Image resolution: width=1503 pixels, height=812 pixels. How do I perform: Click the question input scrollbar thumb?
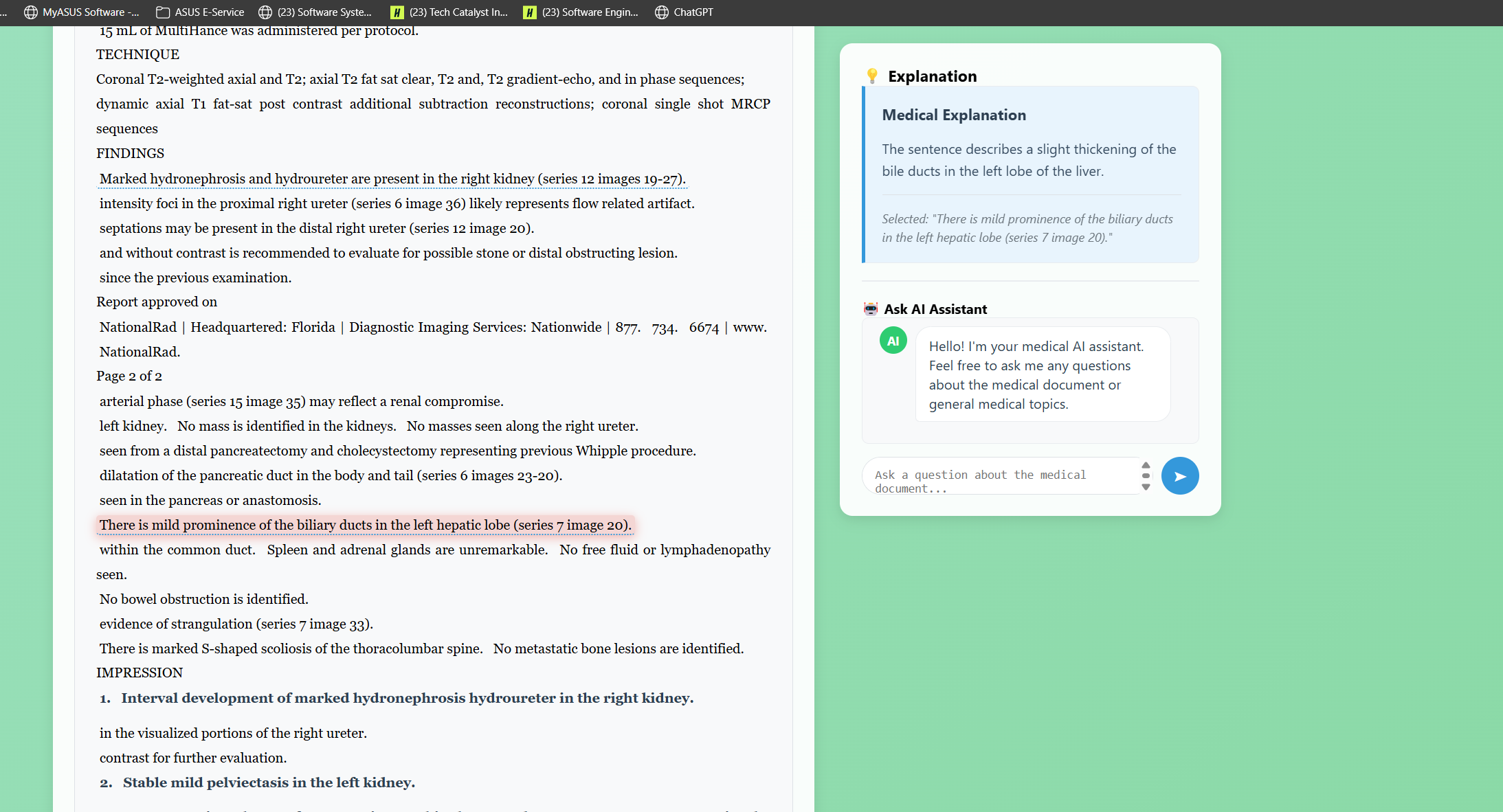[1146, 475]
